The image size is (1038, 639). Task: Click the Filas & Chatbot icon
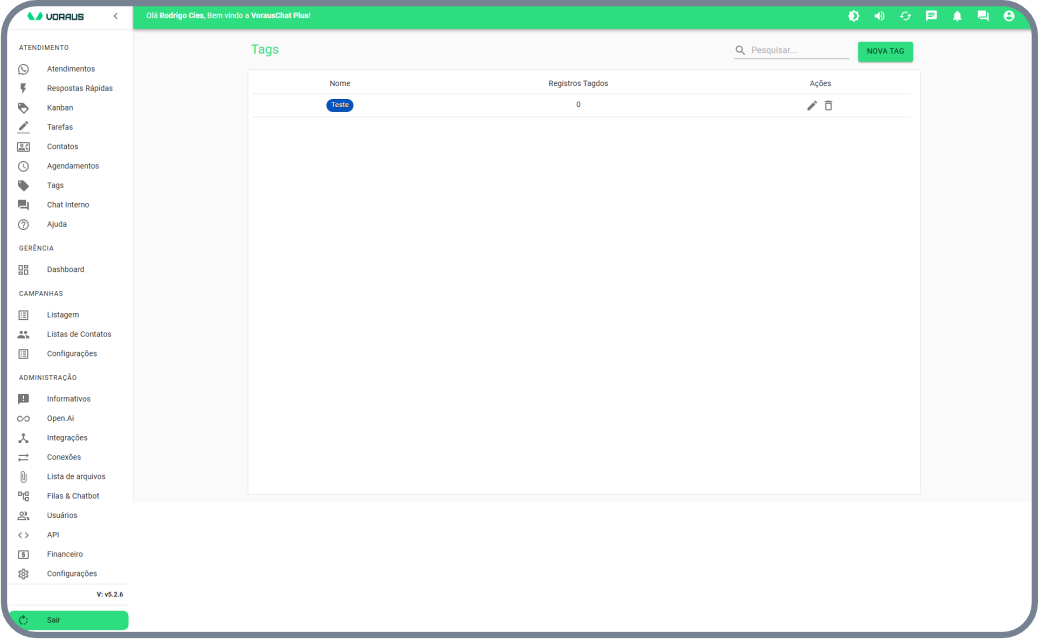click(x=24, y=496)
